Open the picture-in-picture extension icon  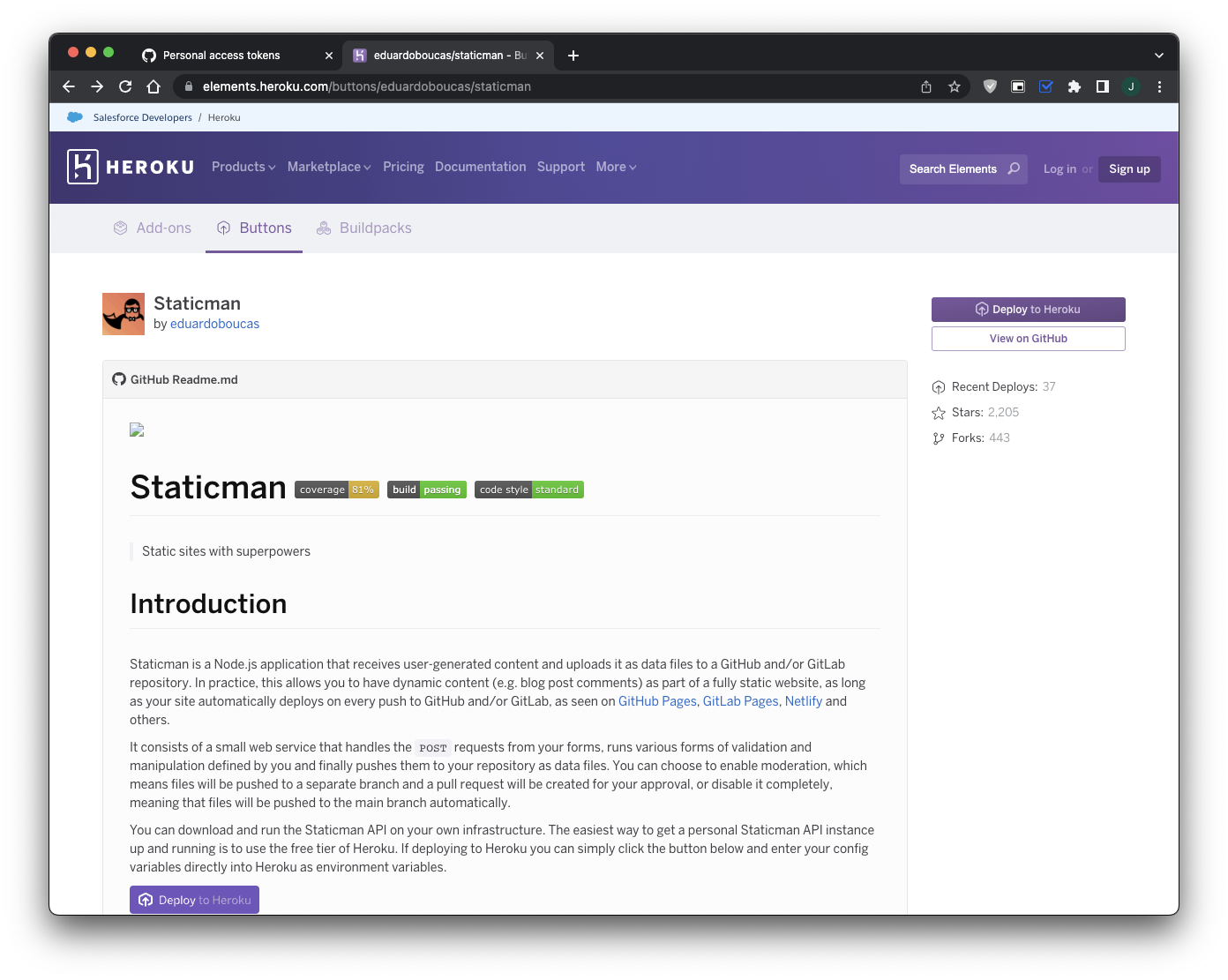pos(1018,86)
